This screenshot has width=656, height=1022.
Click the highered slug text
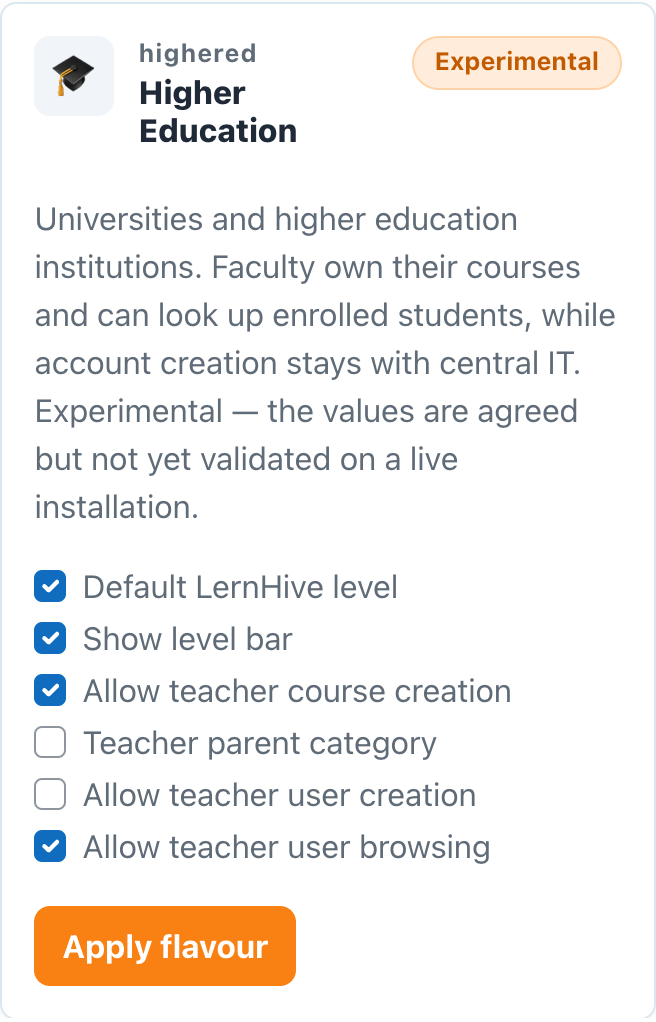click(198, 53)
